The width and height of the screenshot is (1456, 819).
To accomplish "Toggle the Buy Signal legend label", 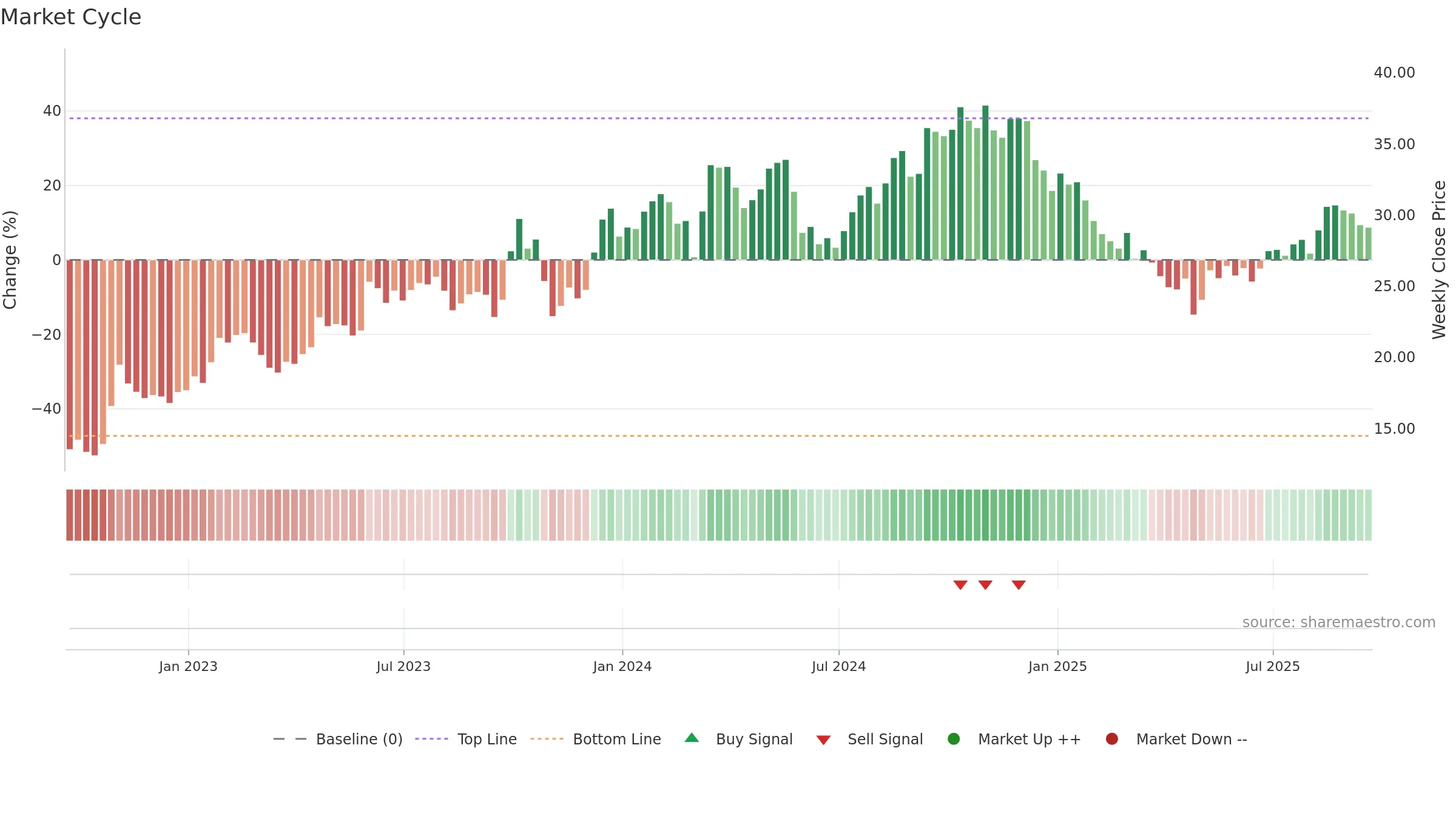I will (754, 739).
